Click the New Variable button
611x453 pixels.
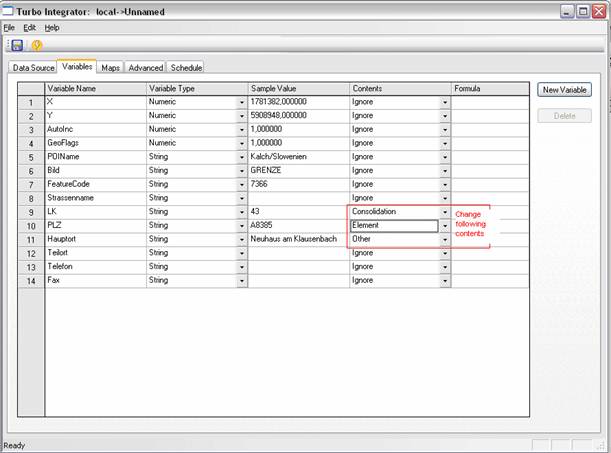564,90
